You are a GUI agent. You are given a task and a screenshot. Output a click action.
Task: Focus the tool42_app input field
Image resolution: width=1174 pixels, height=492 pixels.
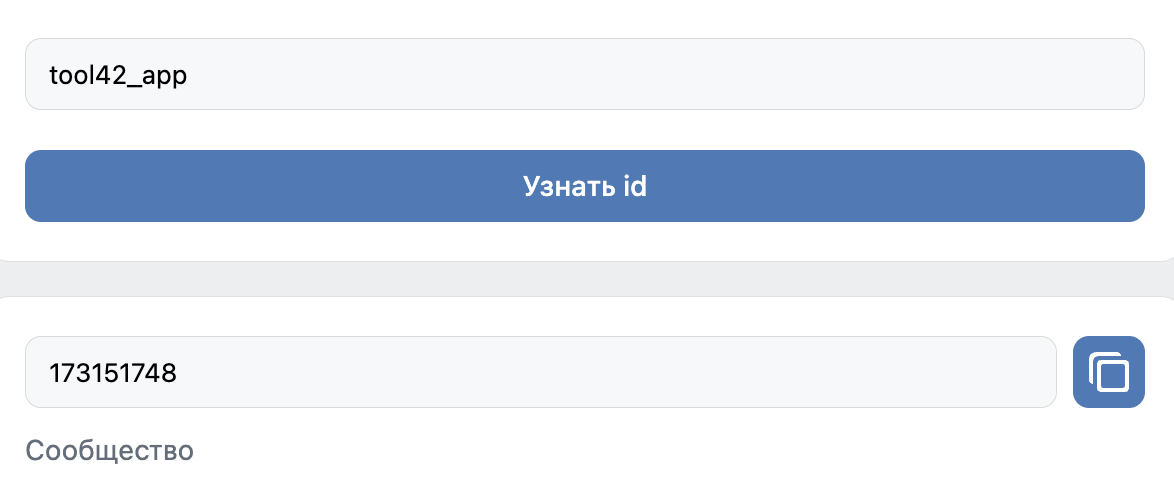[584, 74]
